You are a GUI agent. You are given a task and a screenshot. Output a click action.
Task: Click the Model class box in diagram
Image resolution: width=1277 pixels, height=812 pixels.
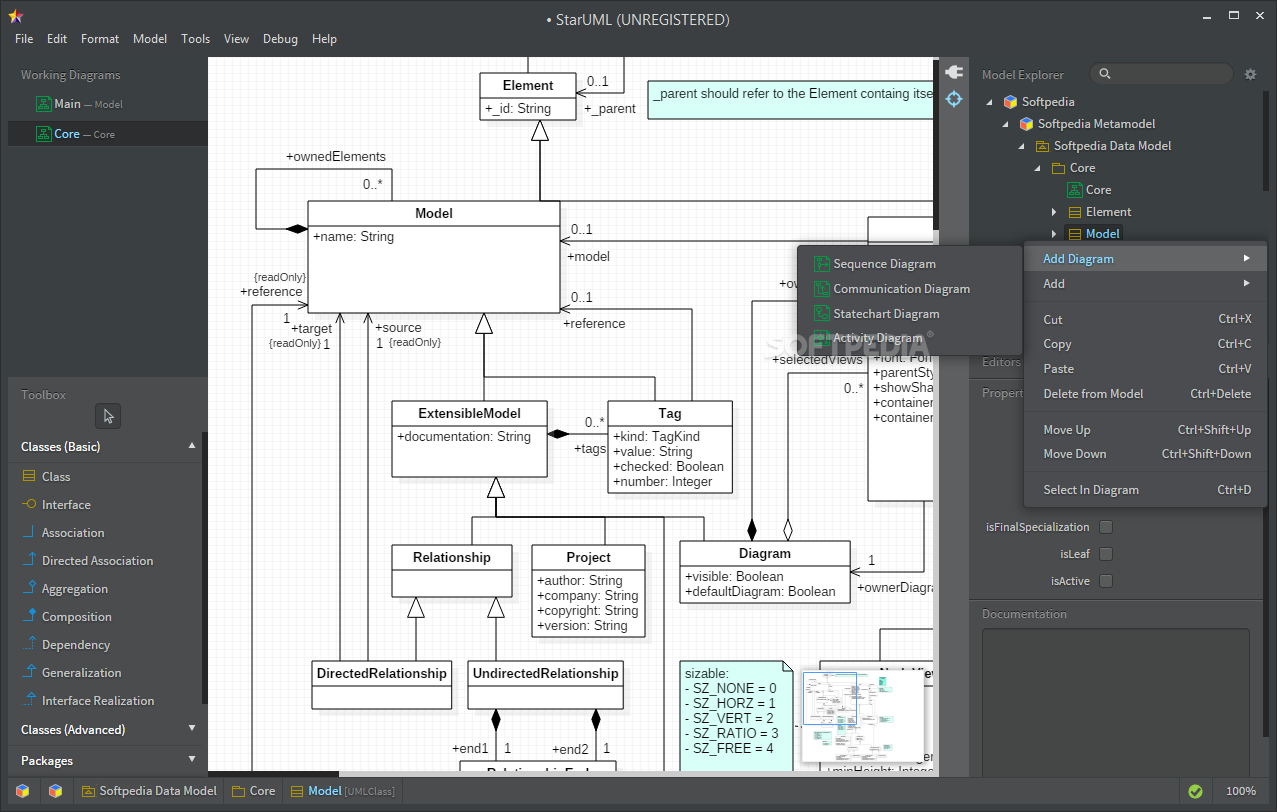[434, 257]
